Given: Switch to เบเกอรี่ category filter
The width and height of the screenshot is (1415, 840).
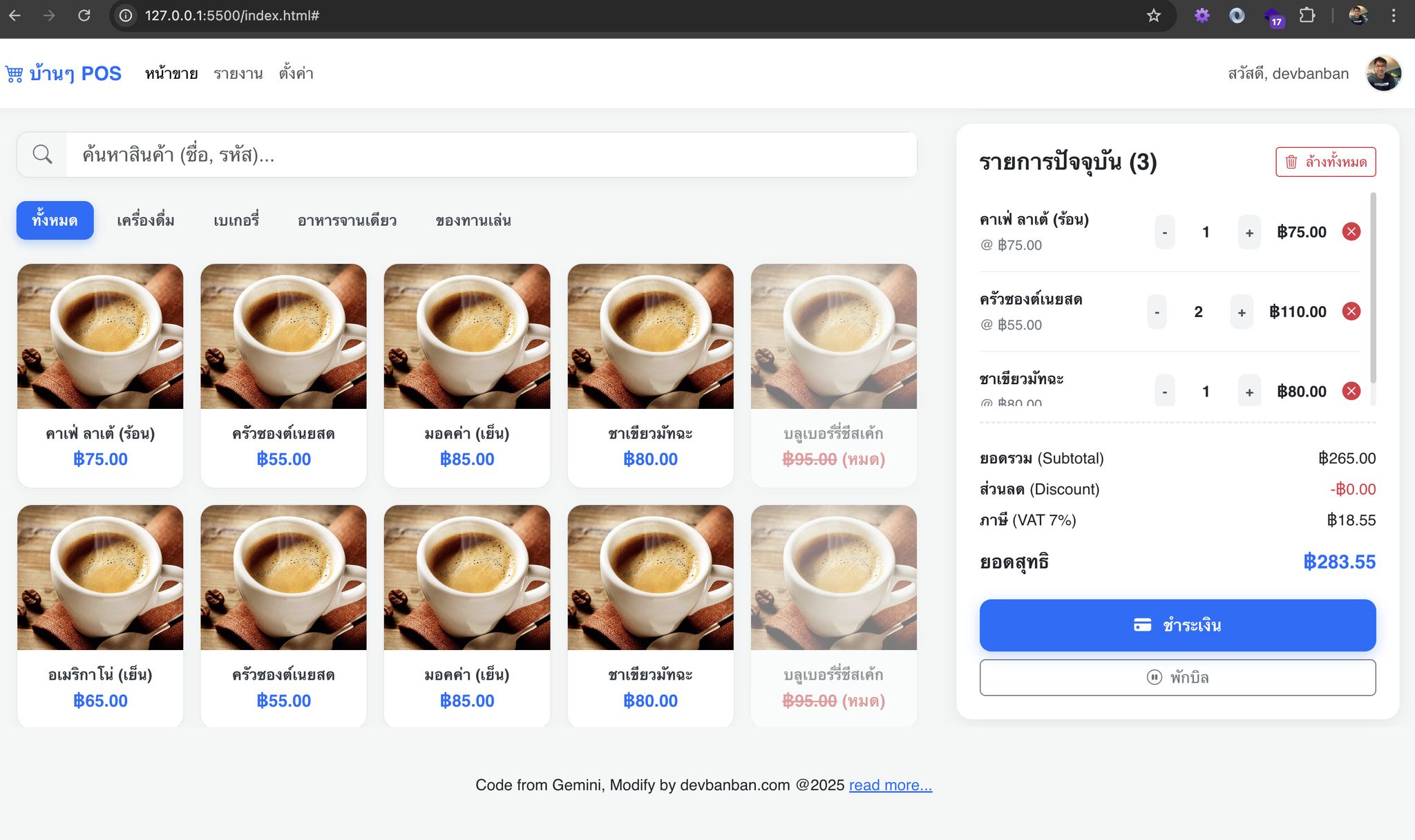Looking at the screenshot, I should click(x=236, y=221).
